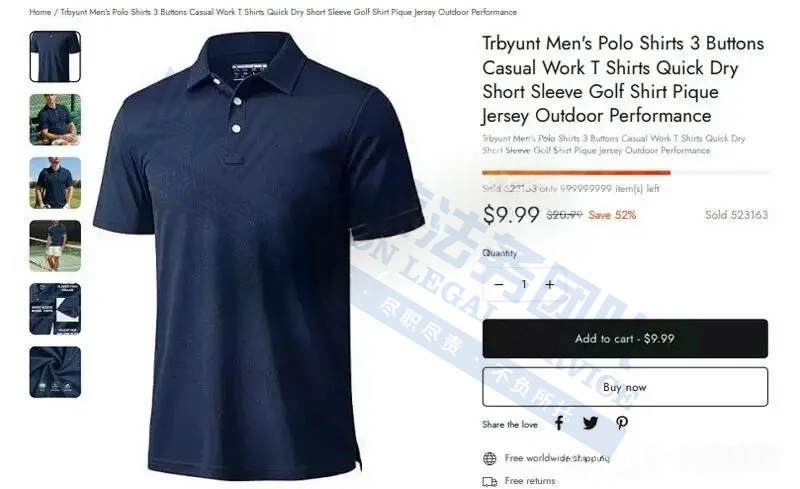The height and width of the screenshot is (489, 800).
Task: Select thumbnail of man on tennis court
Action: coord(55,246)
